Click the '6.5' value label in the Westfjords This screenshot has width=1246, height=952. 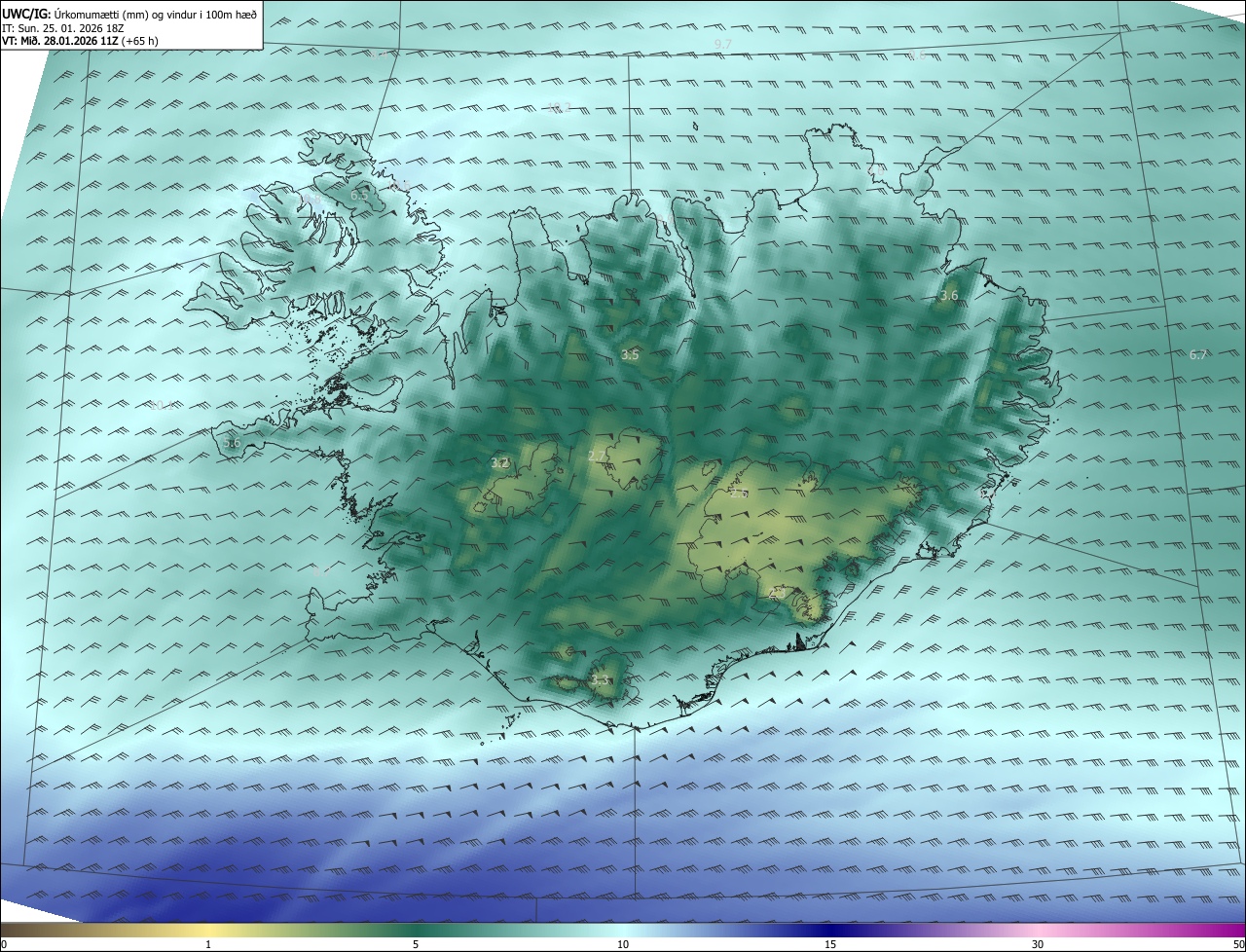click(x=359, y=195)
